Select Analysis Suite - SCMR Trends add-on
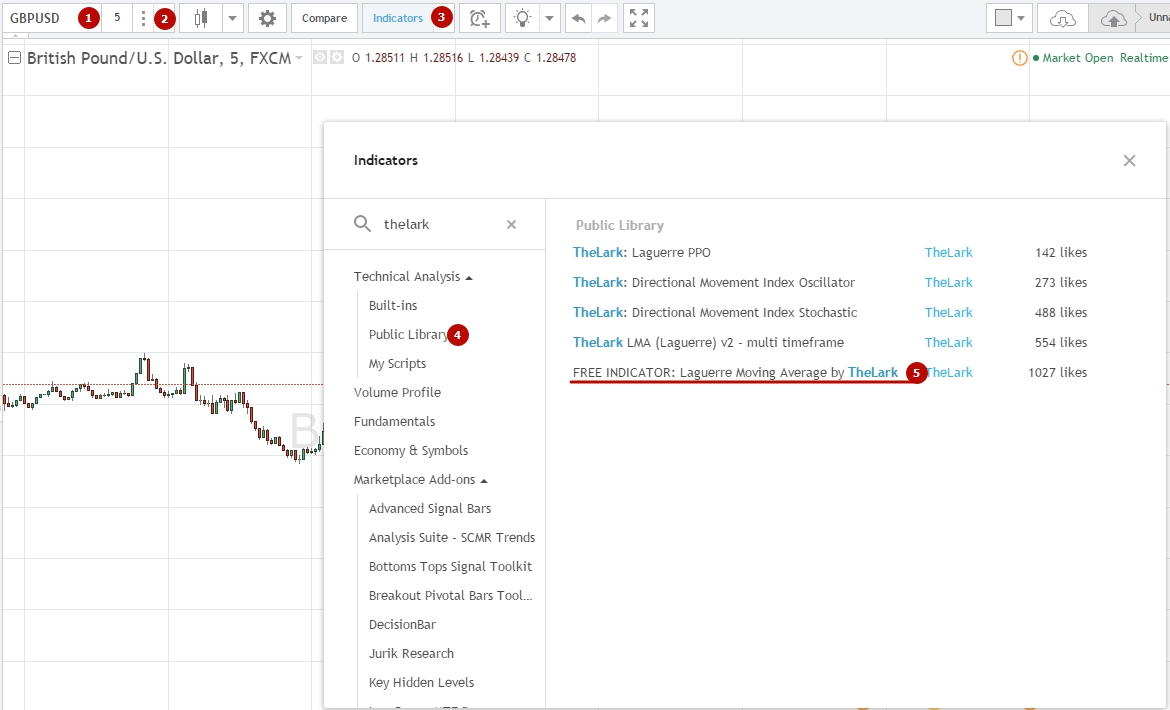 (451, 538)
